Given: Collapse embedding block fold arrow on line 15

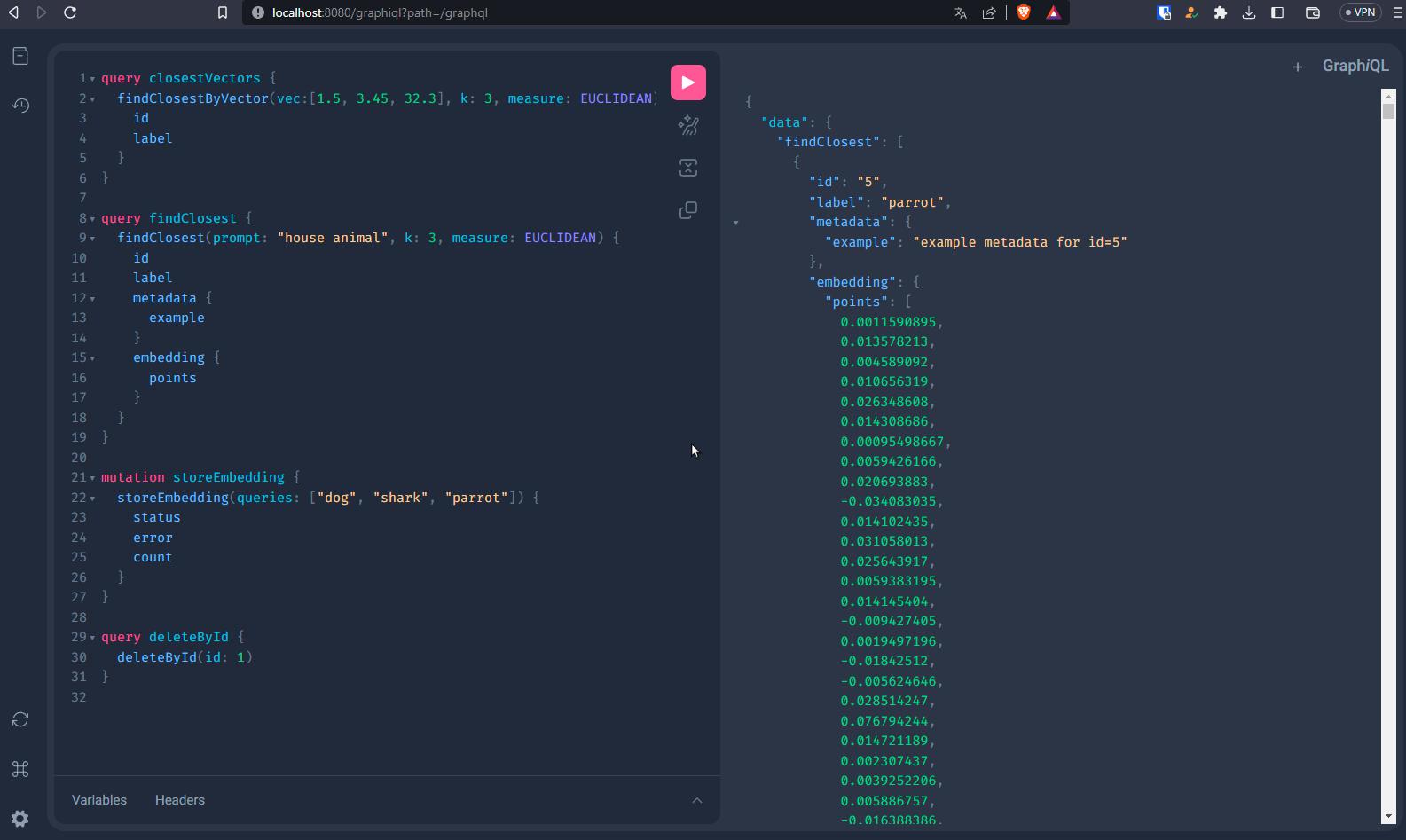Looking at the screenshot, I should pos(92,358).
